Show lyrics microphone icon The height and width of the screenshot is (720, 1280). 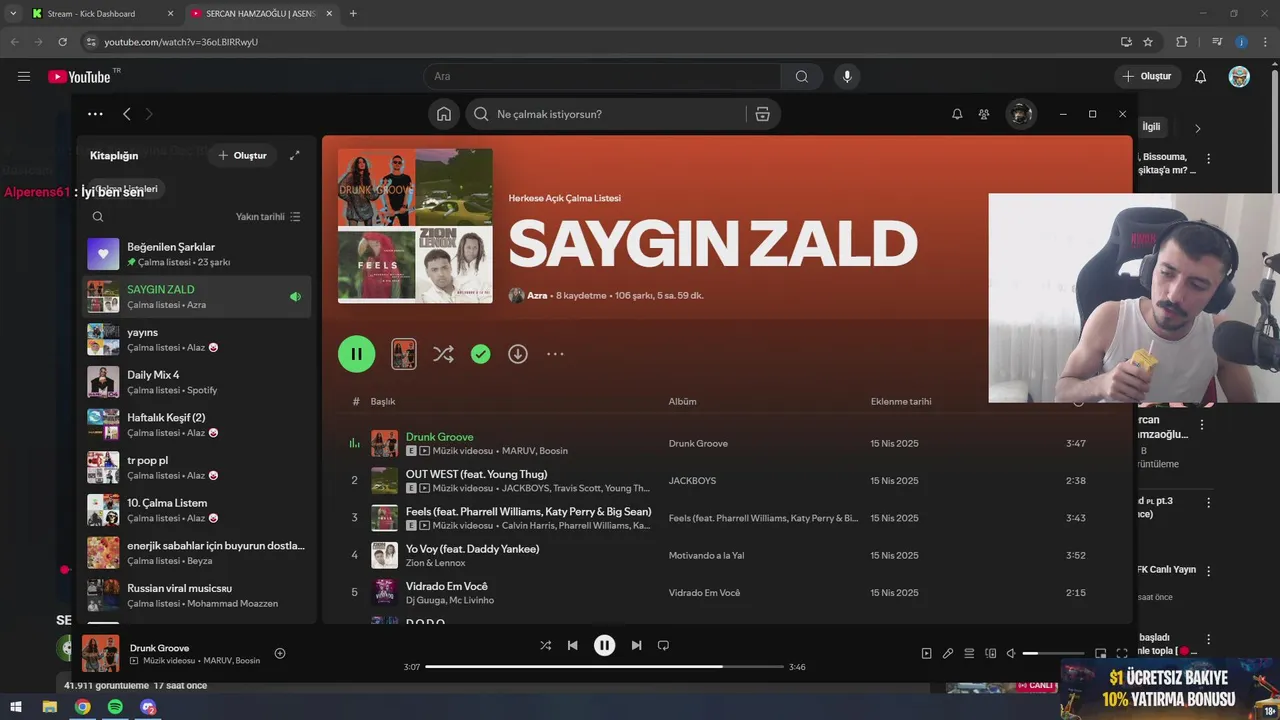tap(948, 653)
